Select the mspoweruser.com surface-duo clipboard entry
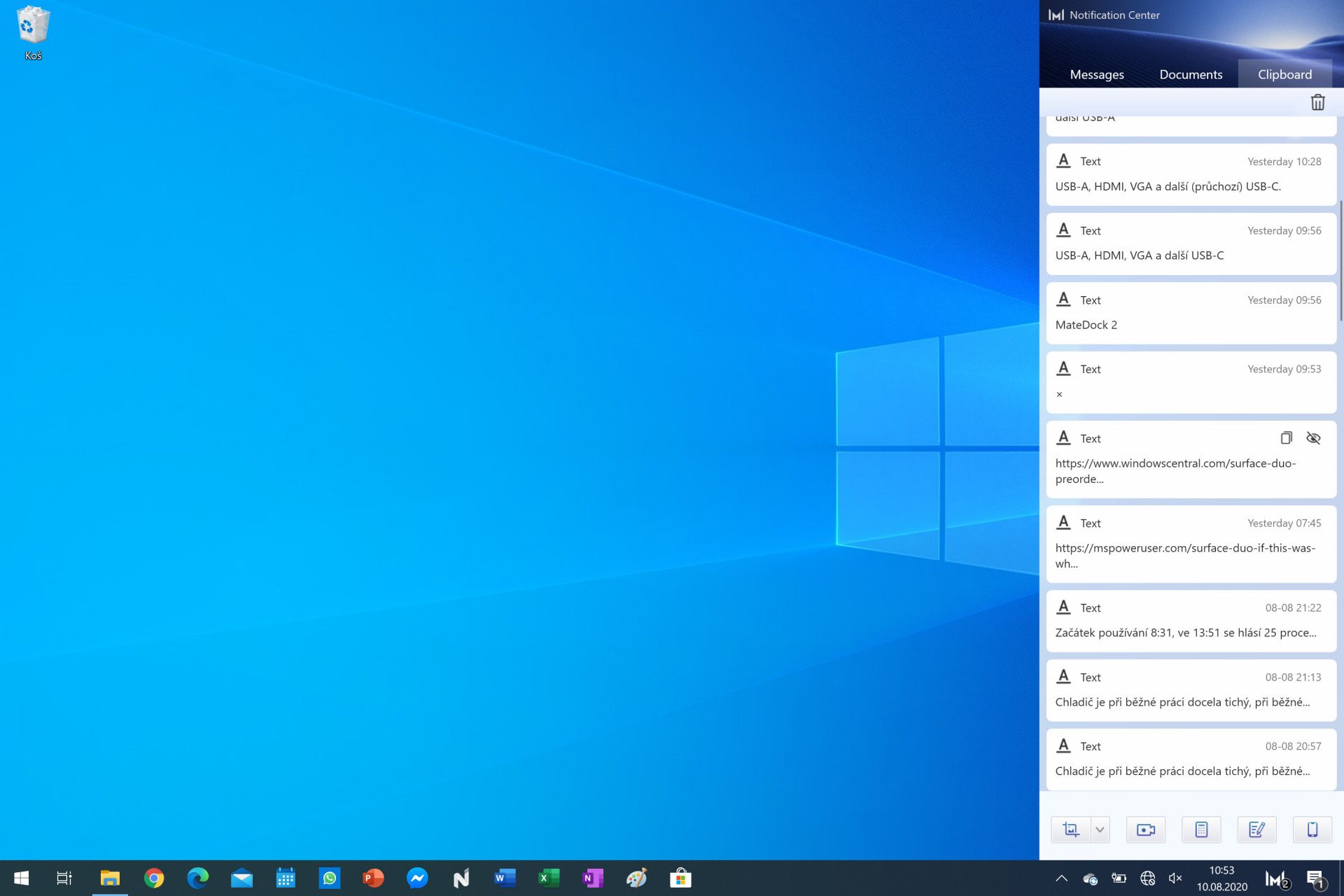This screenshot has width=1344, height=896. coord(1191,544)
